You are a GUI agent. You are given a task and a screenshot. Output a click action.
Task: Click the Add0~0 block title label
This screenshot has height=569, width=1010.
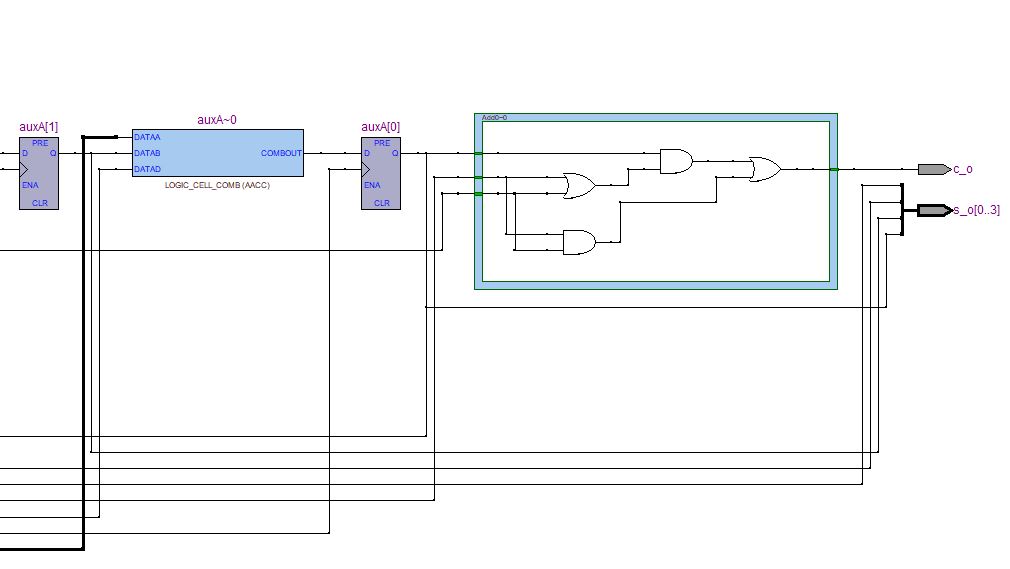tap(495, 118)
